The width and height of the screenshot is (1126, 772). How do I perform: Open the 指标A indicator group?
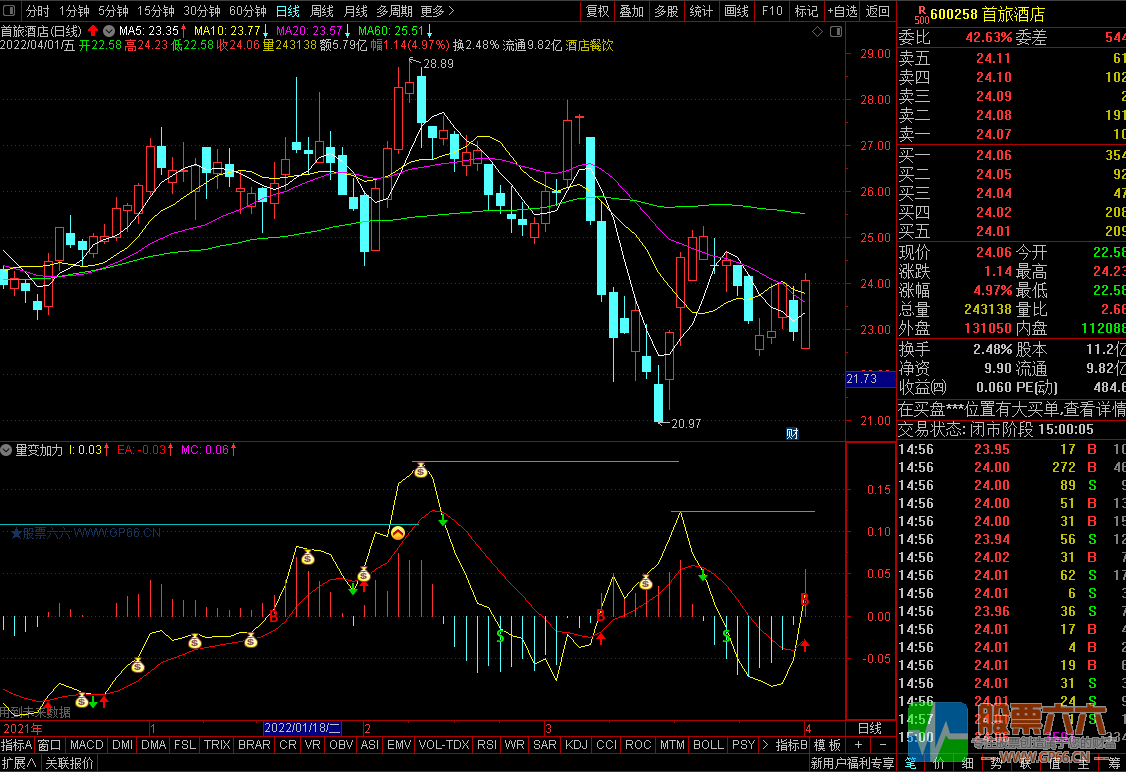coord(17,745)
